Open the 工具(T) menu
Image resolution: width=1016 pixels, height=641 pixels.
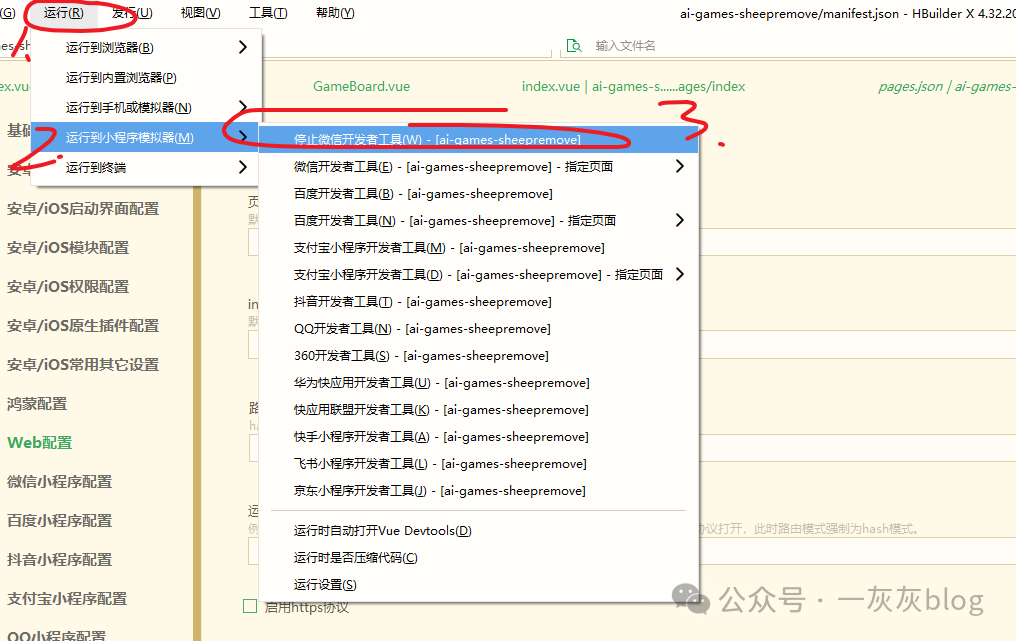coord(266,13)
